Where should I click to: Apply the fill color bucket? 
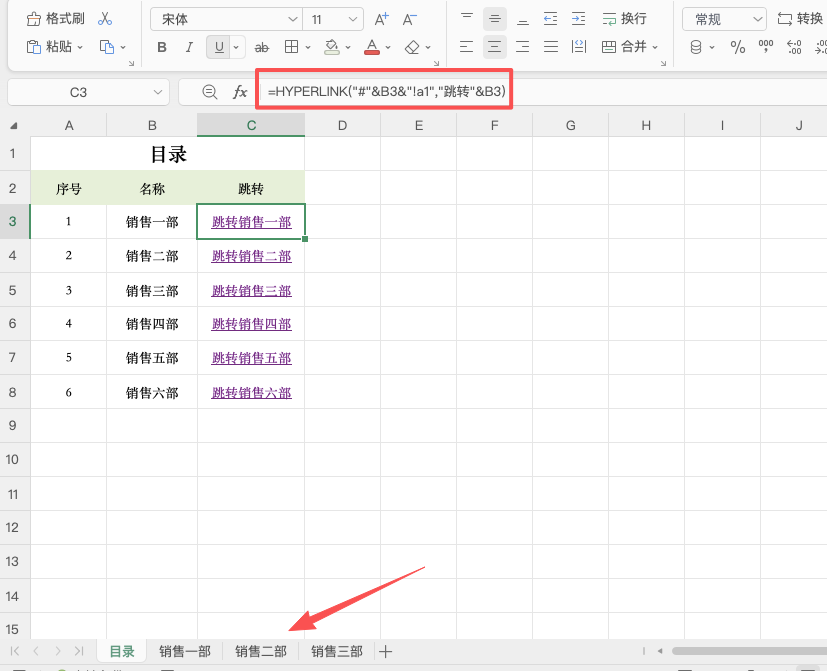332,47
